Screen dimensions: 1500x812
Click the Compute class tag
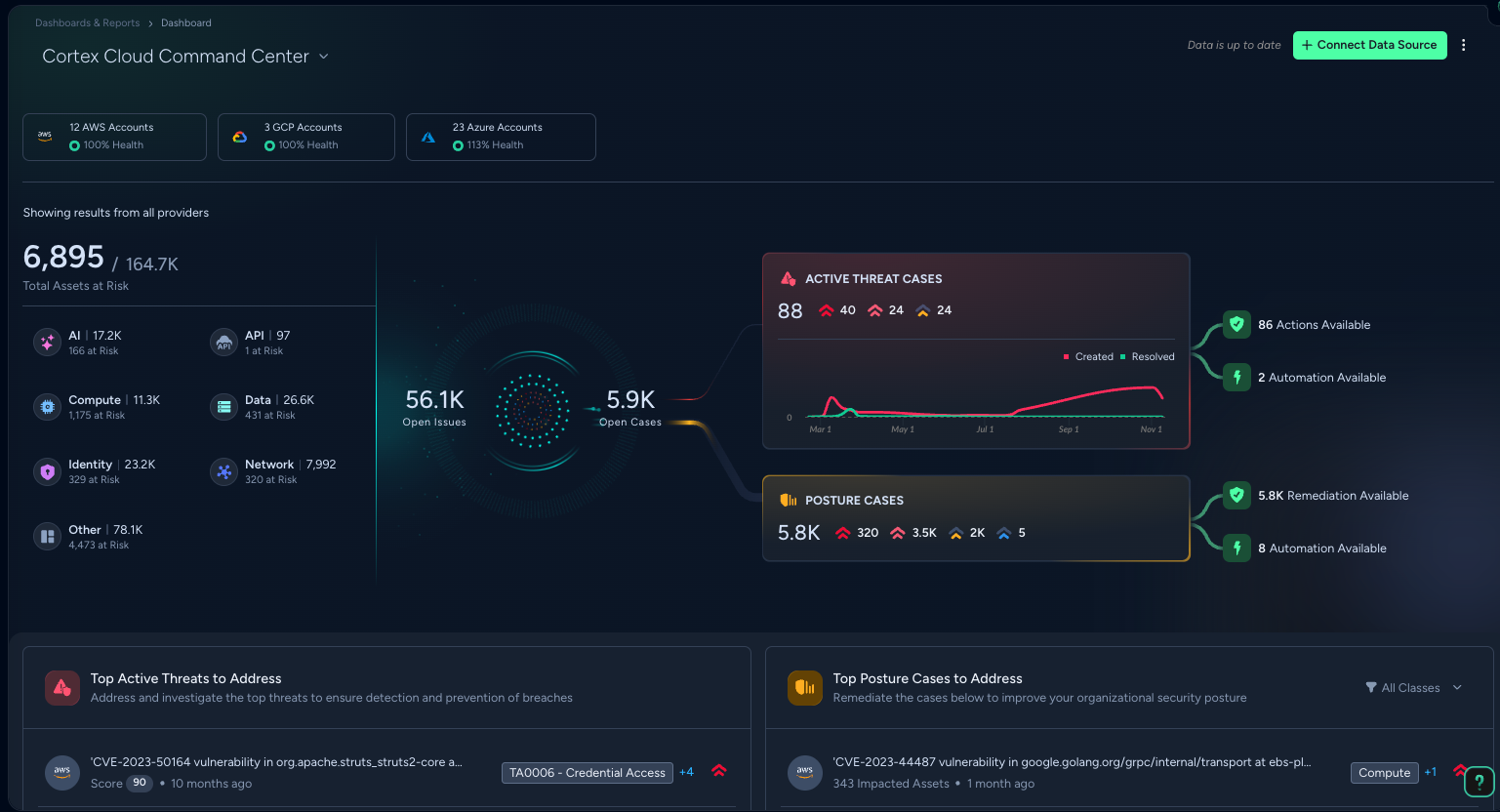(x=1384, y=773)
